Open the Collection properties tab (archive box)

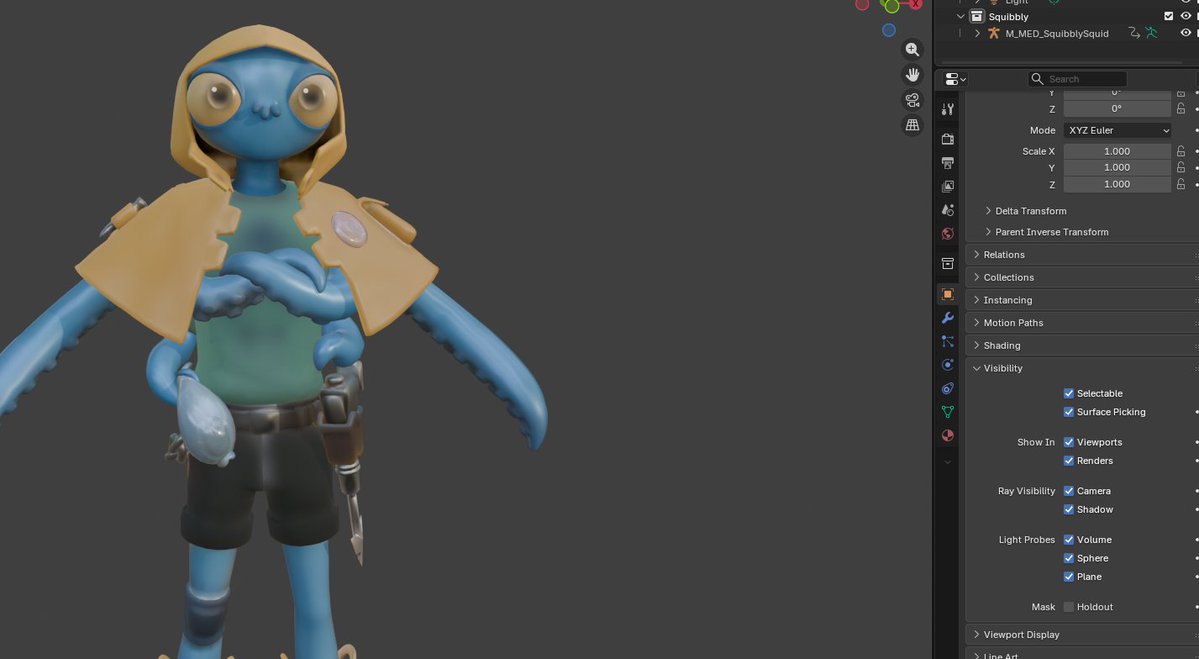947,264
